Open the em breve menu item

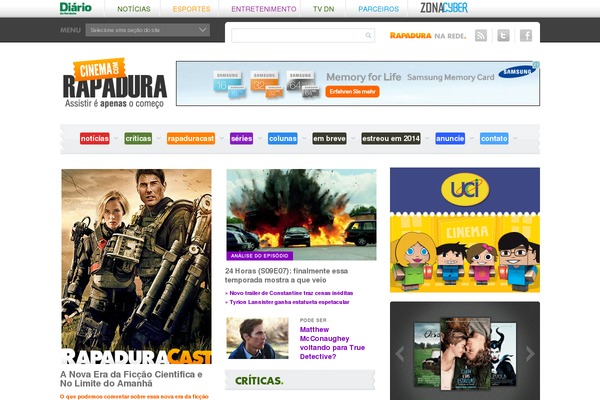tap(329, 138)
